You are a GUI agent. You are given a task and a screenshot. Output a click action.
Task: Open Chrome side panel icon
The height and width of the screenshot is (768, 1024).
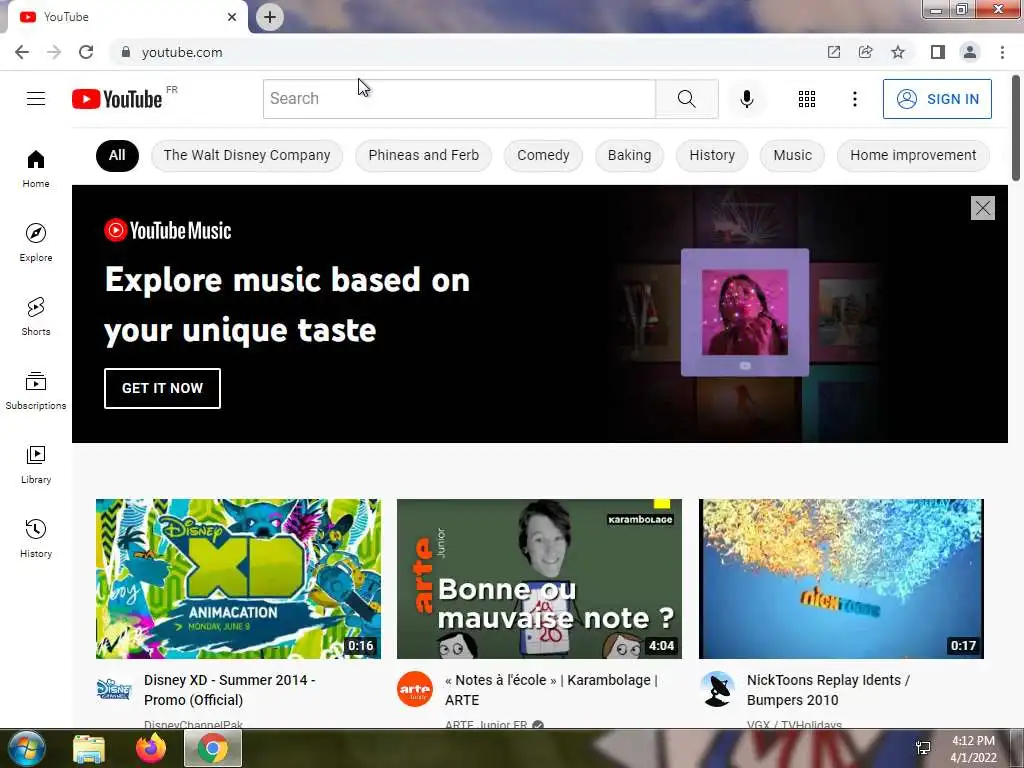(x=938, y=52)
